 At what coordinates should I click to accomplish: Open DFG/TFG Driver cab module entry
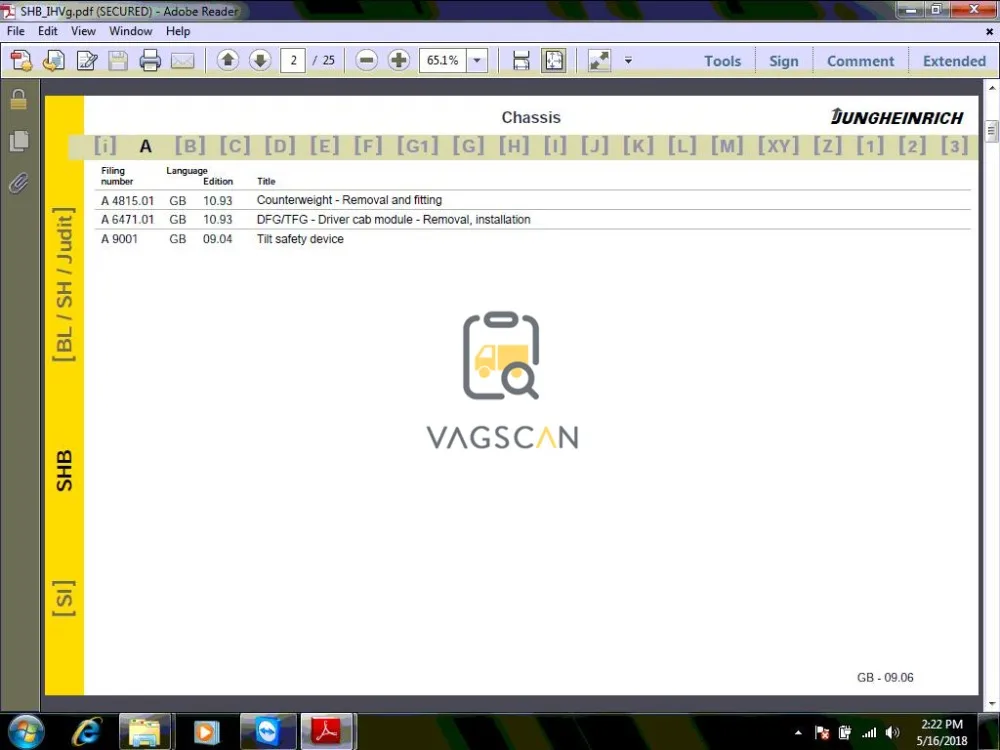coord(393,219)
